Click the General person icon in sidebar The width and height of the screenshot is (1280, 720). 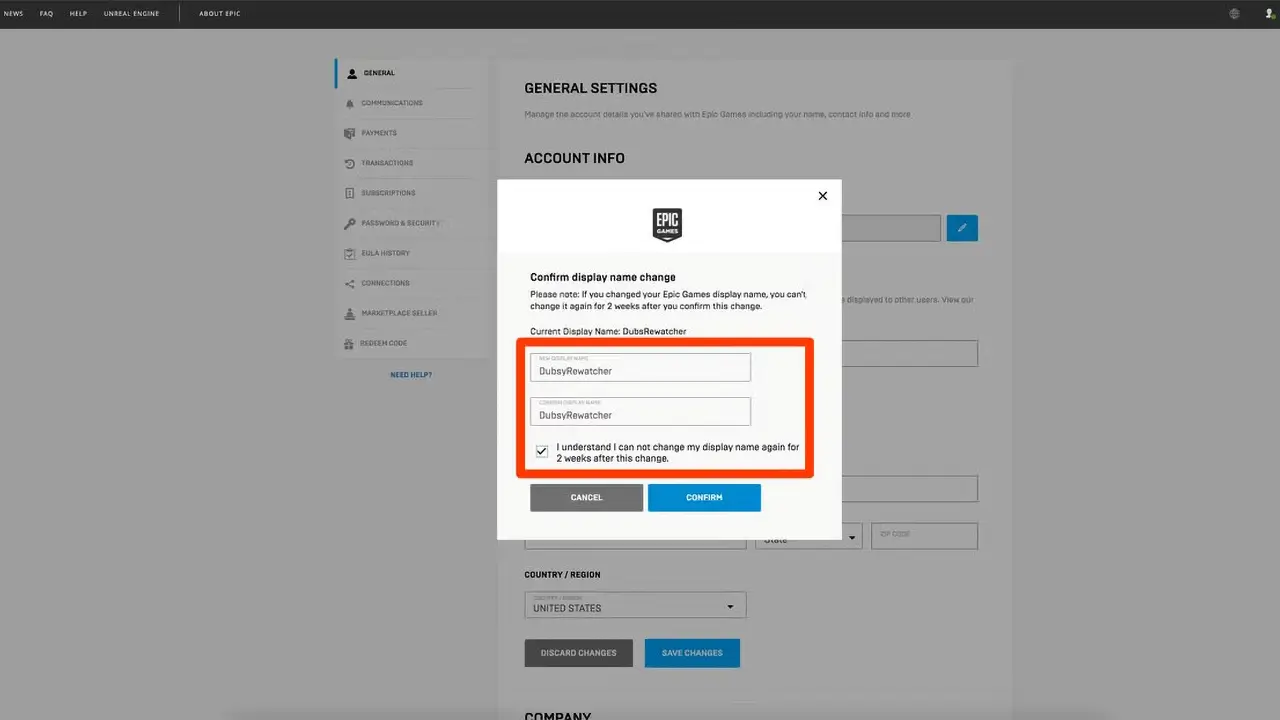(350, 73)
